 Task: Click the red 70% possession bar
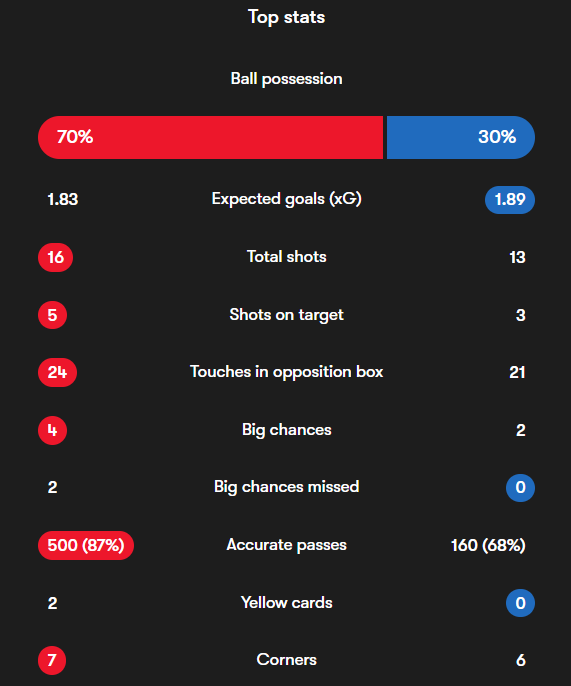[210, 137]
